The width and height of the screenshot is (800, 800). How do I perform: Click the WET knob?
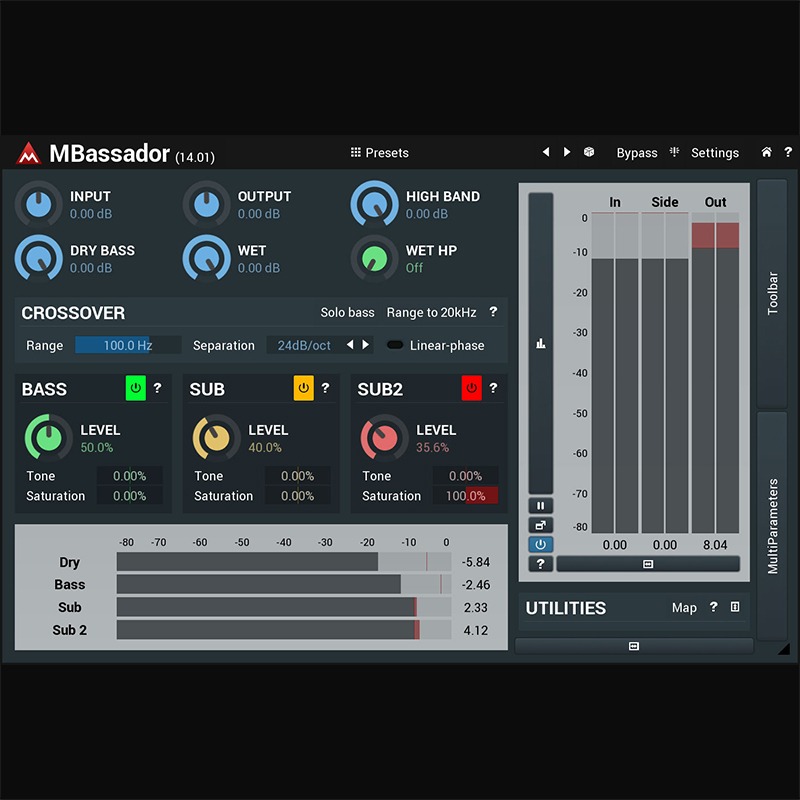(207, 259)
